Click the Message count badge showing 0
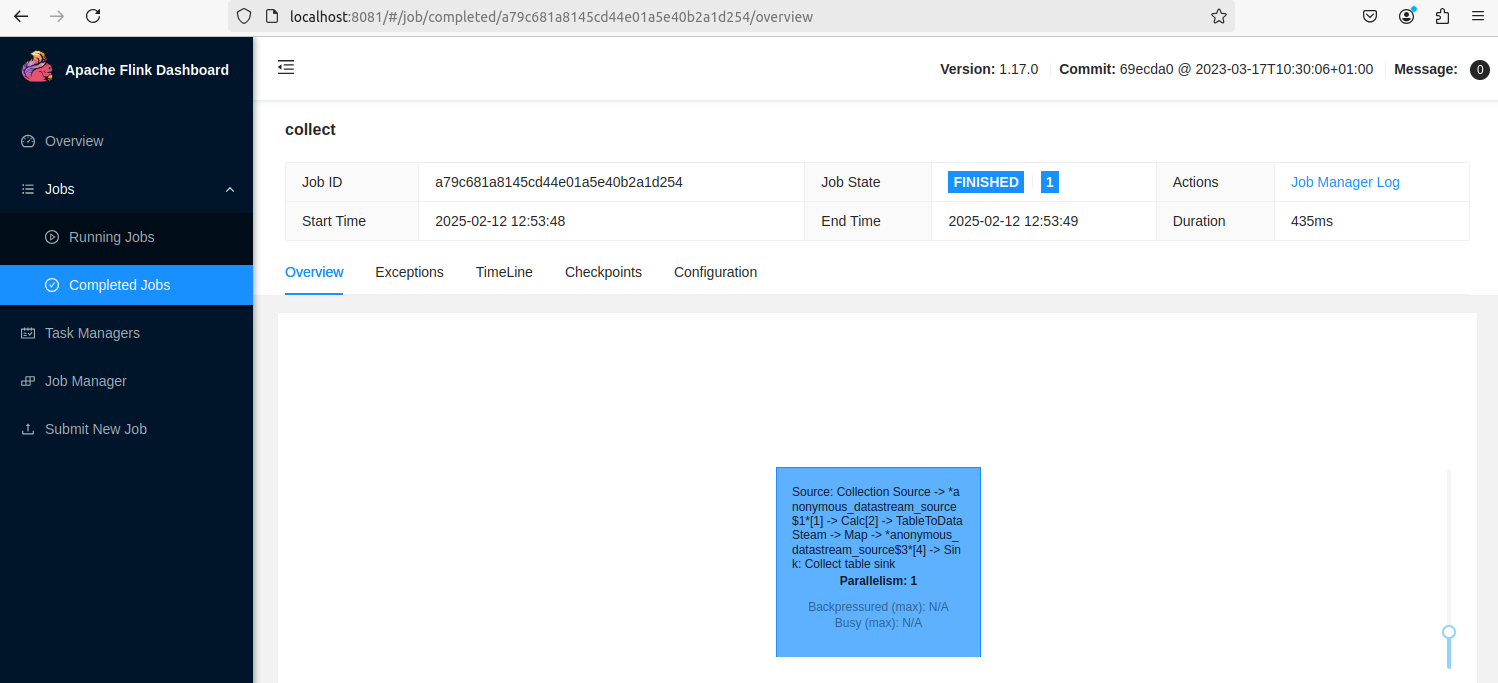This screenshot has height=683, width=1498. pyautogui.click(x=1479, y=70)
